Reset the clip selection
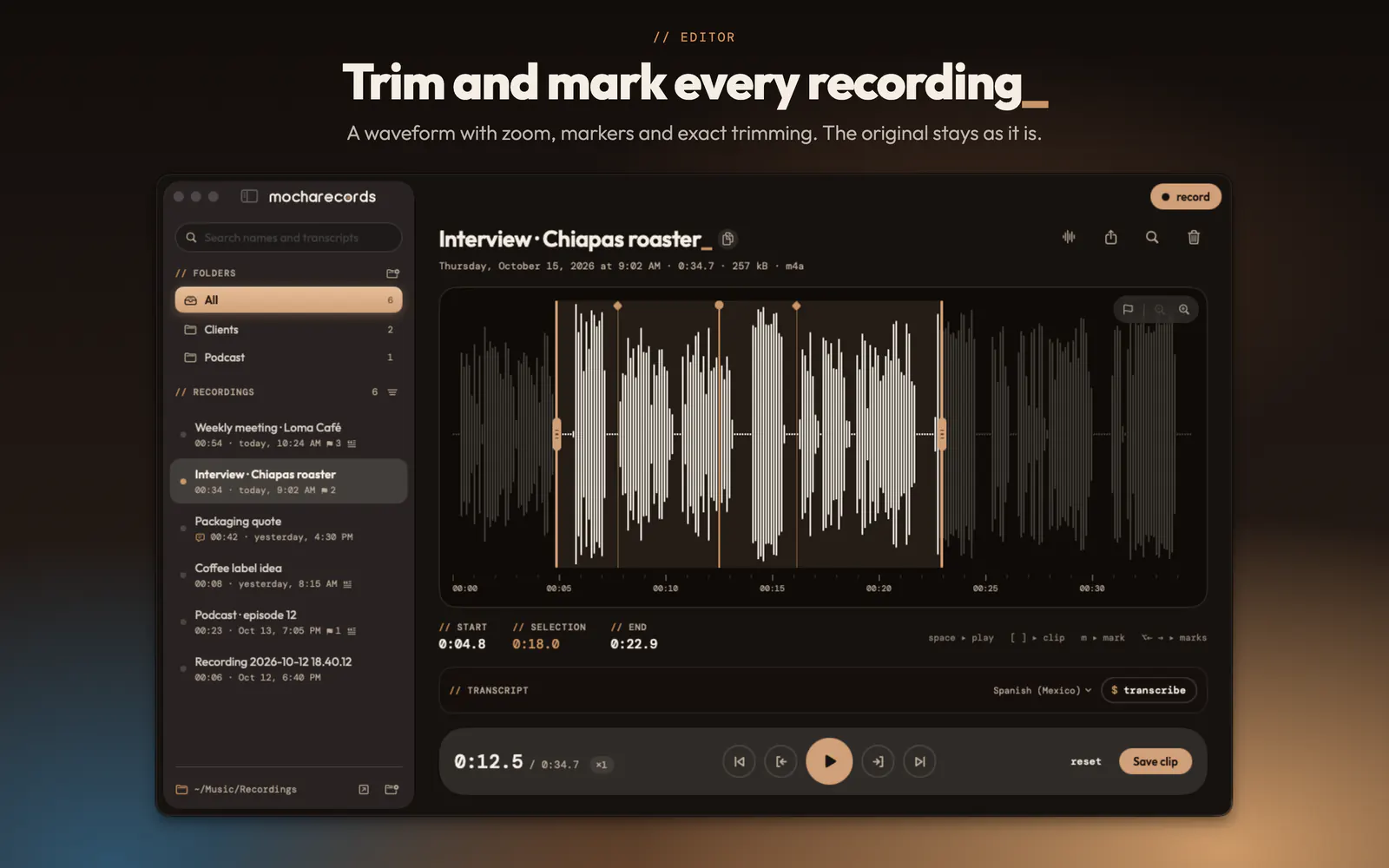The image size is (1389, 868). tap(1086, 761)
